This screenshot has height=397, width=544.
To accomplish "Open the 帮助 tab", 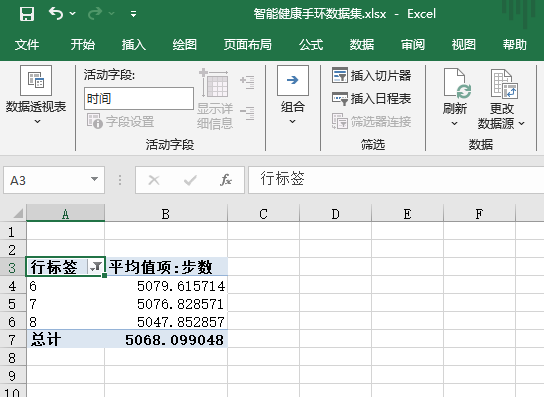I will [515, 45].
